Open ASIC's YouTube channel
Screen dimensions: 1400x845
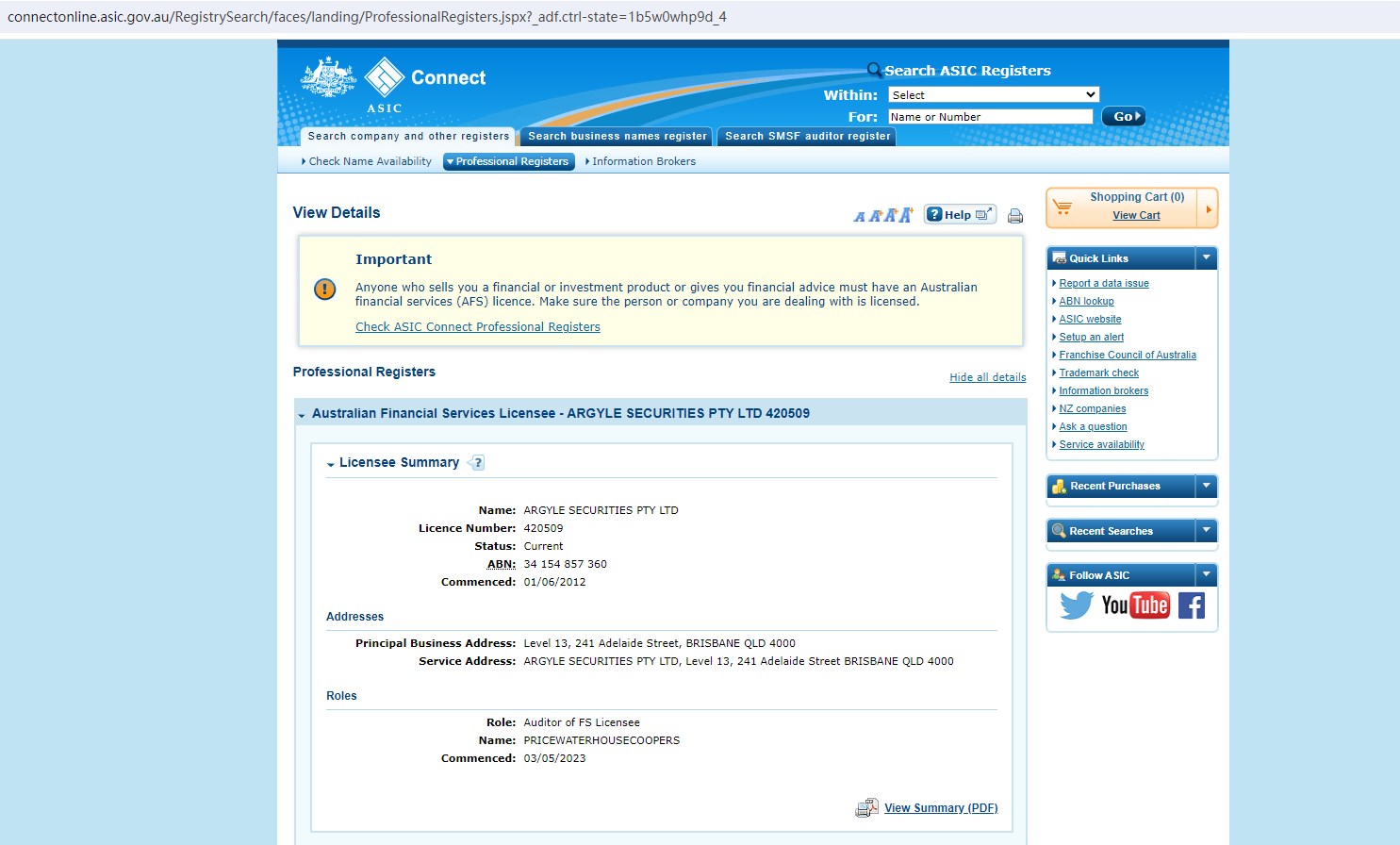point(1135,605)
